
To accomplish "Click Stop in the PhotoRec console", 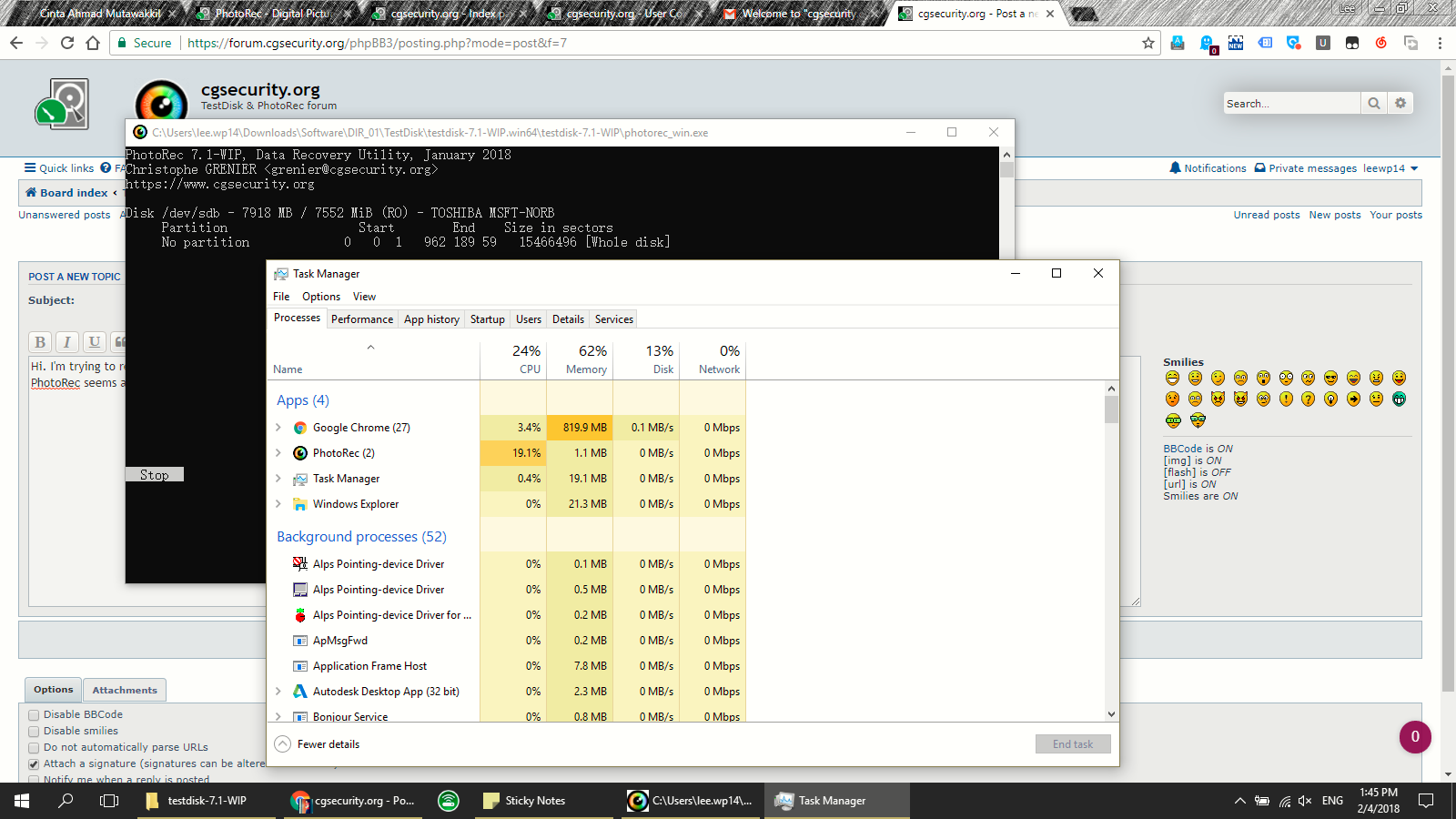I will coord(155,474).
